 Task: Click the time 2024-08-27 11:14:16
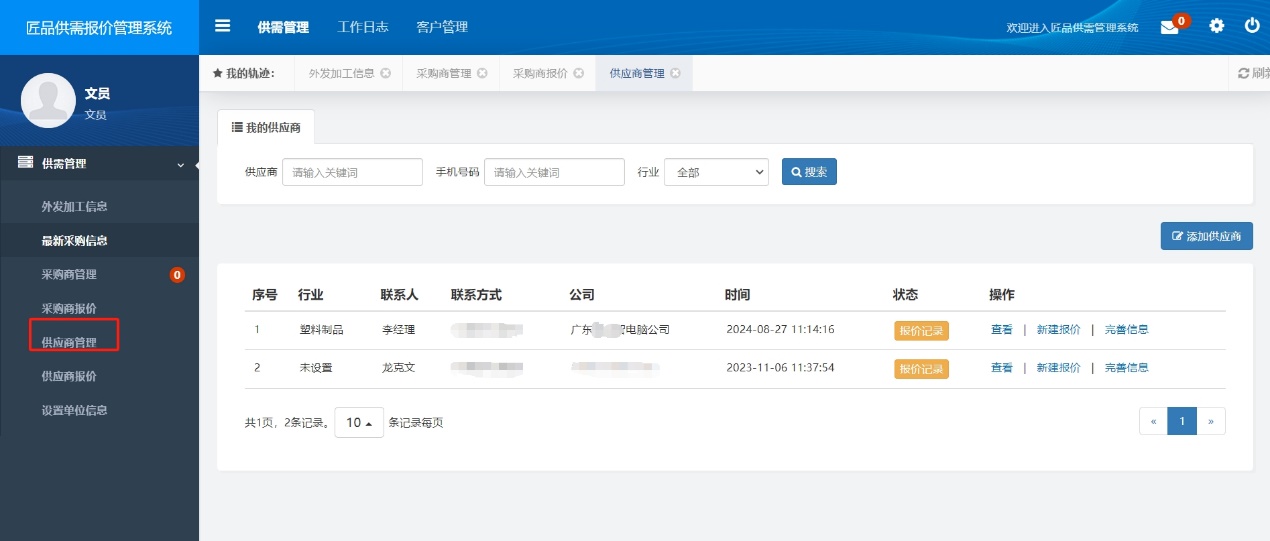click(x=780, y=330)
